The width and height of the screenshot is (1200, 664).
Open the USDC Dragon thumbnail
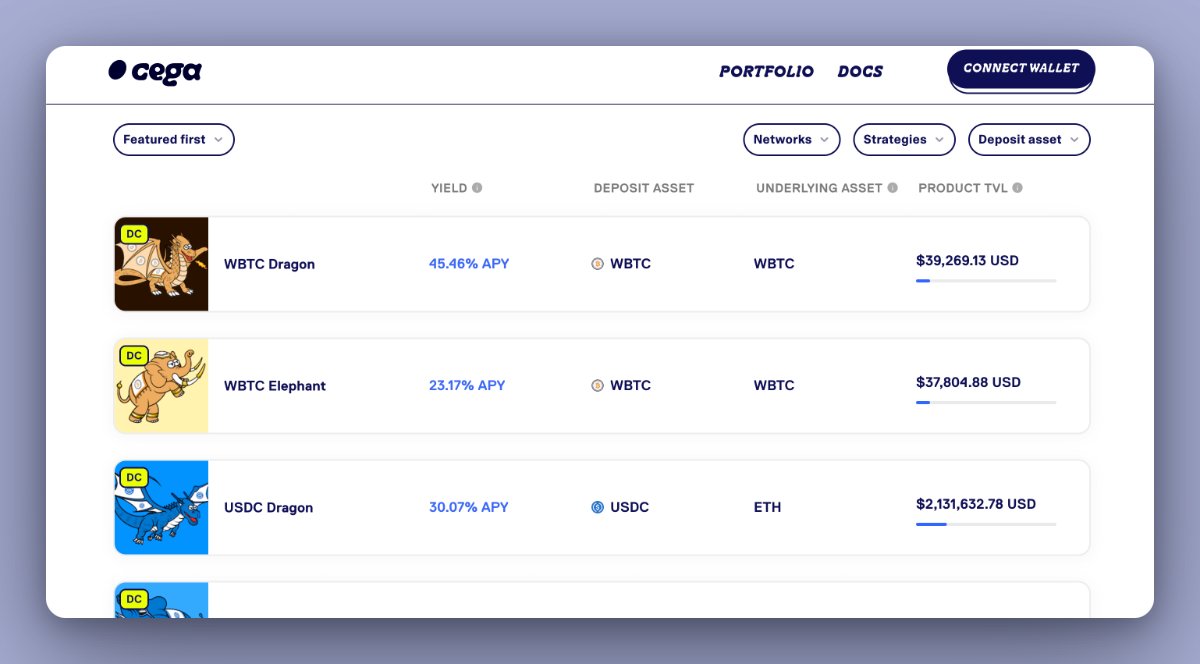click(161, 508)
